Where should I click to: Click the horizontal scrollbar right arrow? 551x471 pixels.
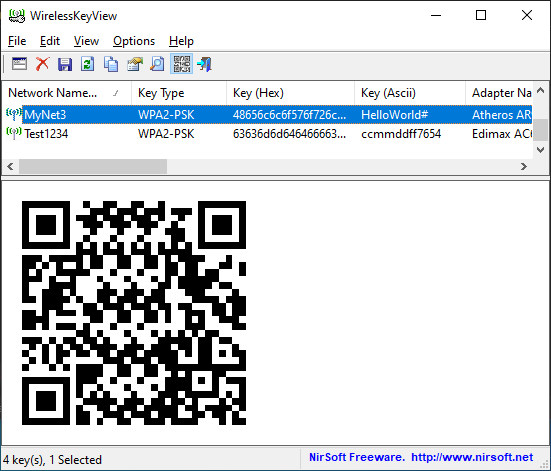pos(524,166)
